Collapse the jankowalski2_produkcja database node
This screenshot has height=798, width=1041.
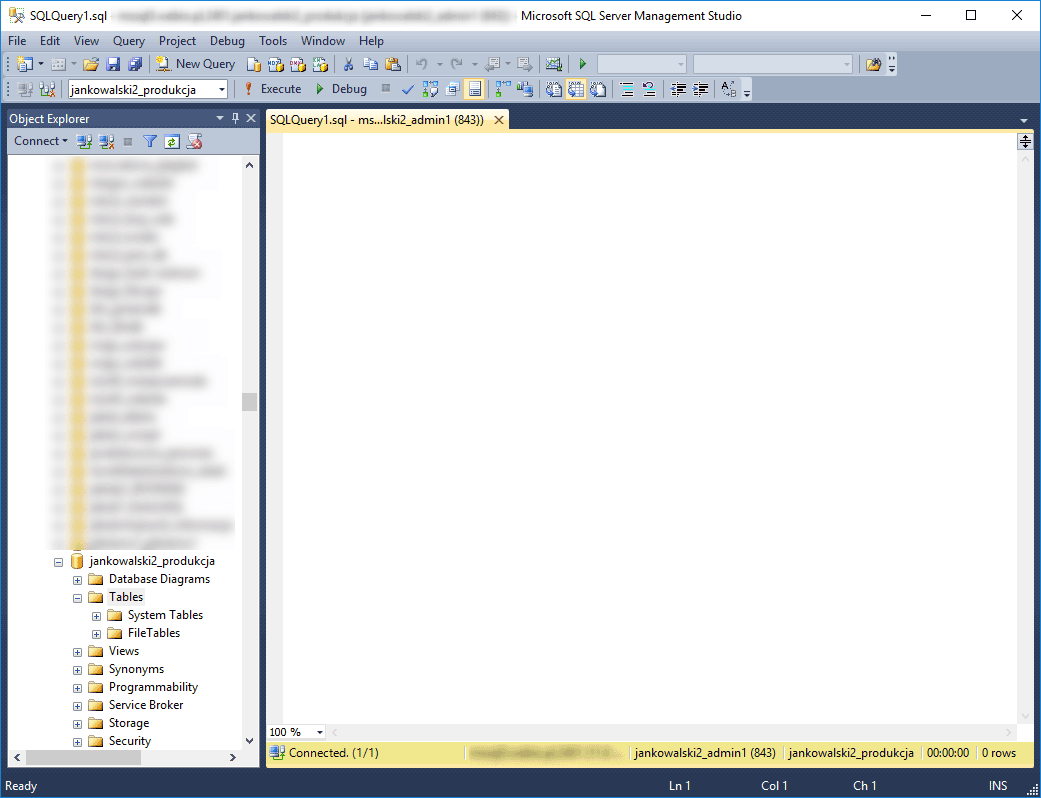coord(58,562)
